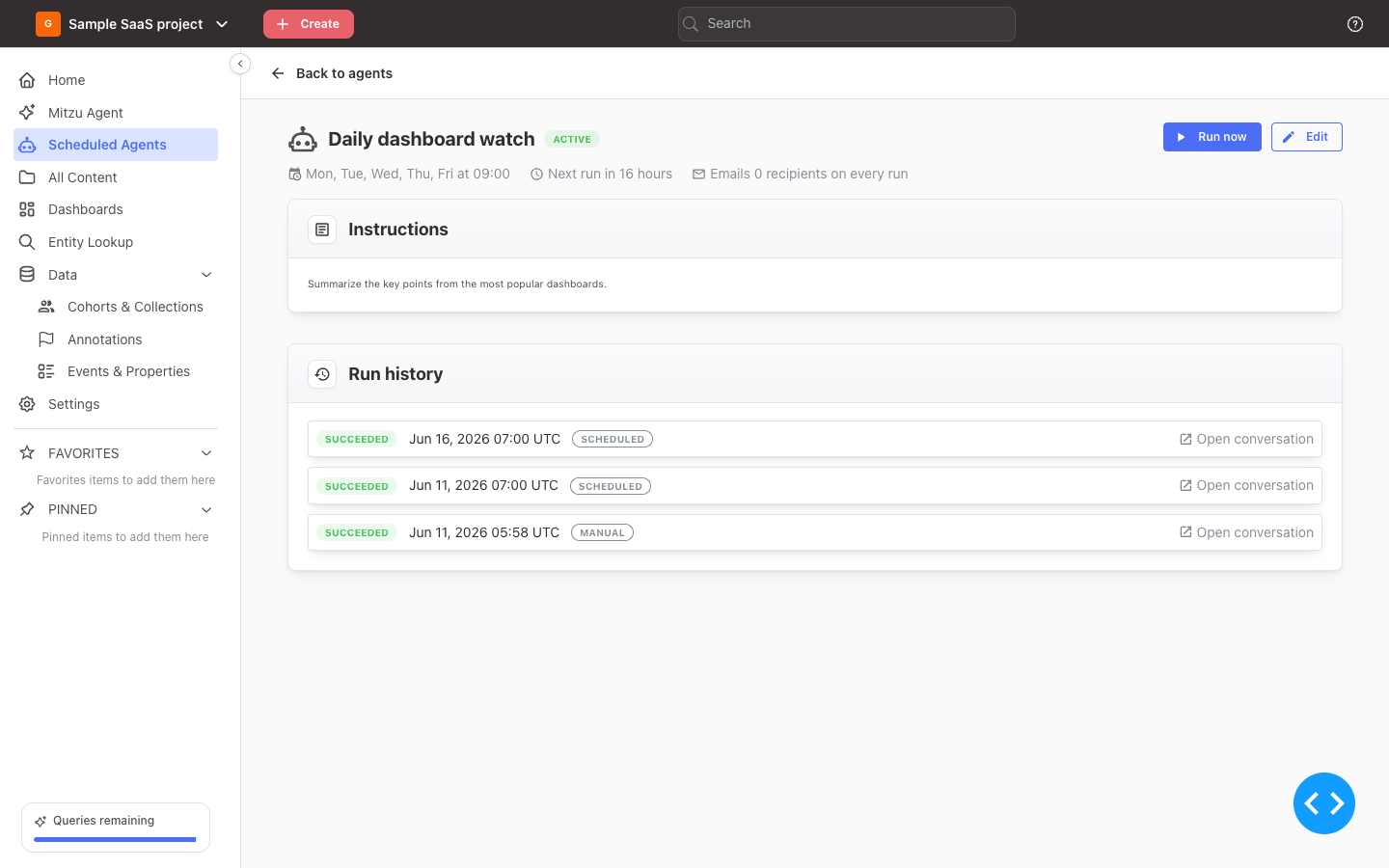Click the Run history clock icon

[322, 374]
